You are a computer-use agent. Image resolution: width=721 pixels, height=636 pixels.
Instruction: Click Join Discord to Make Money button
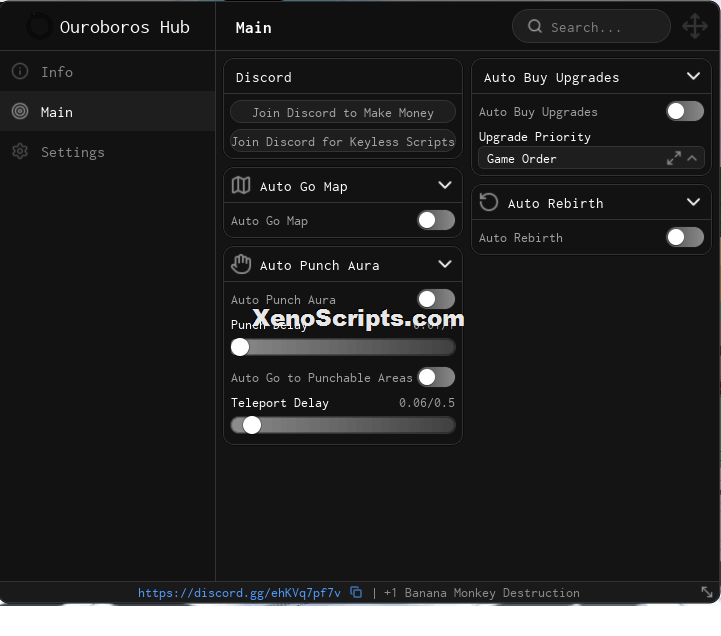click(343, 112)
